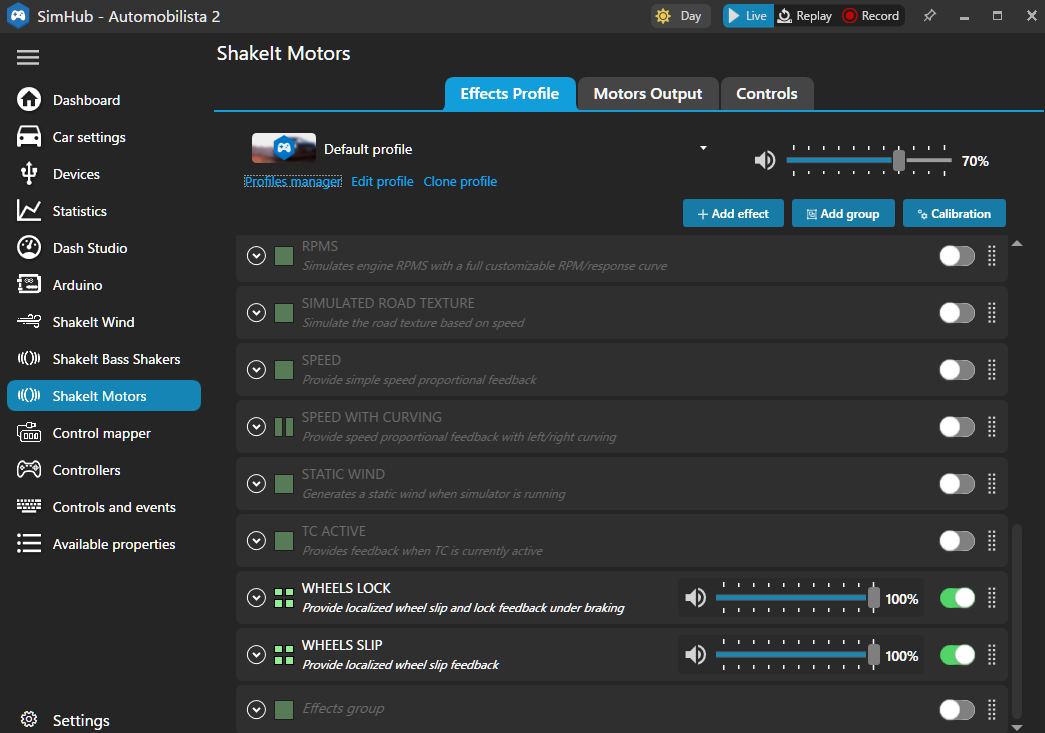
Task: Enable the STATIC WIND toggle
Action: point(957,484)
